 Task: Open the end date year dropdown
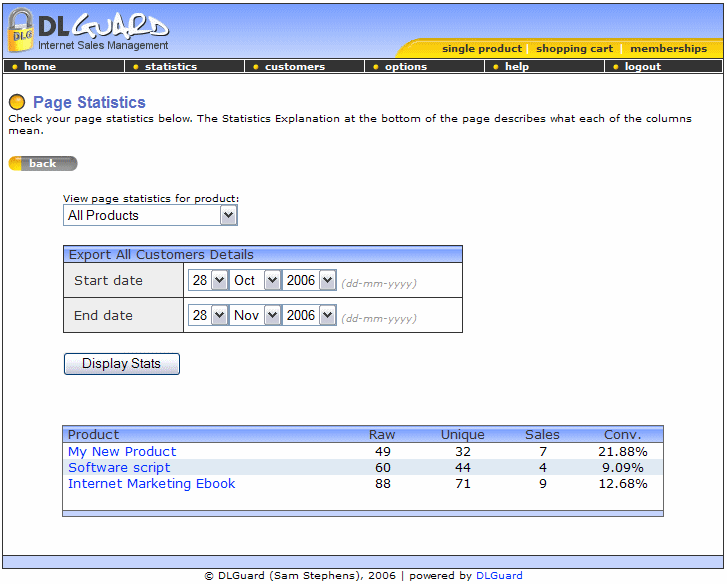tap(310, 316)
